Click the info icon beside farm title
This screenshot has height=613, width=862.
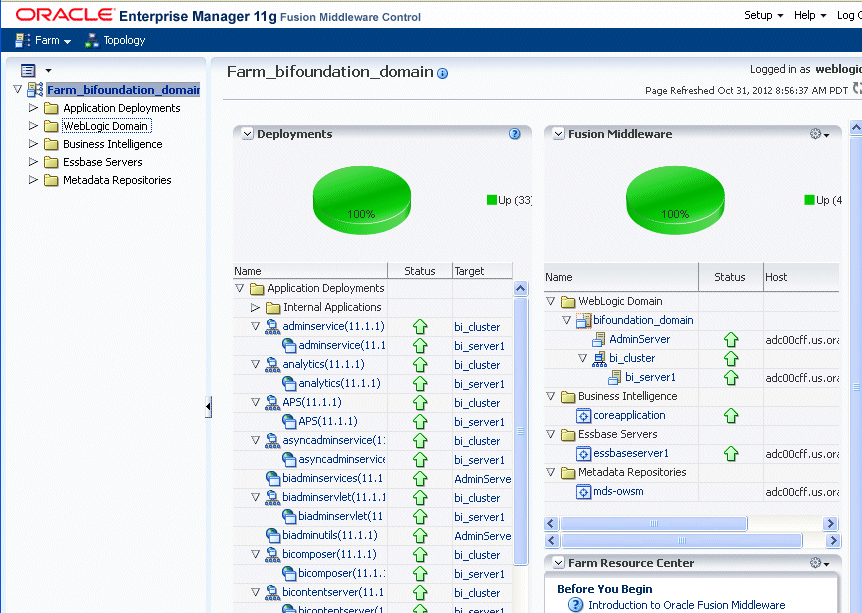442,73
